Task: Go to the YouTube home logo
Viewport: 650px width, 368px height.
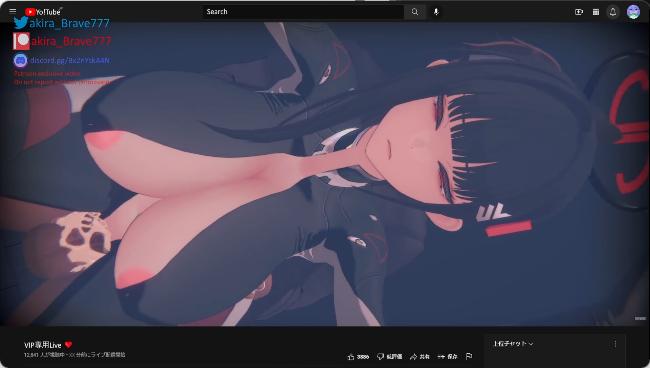Action: [43, 12]
